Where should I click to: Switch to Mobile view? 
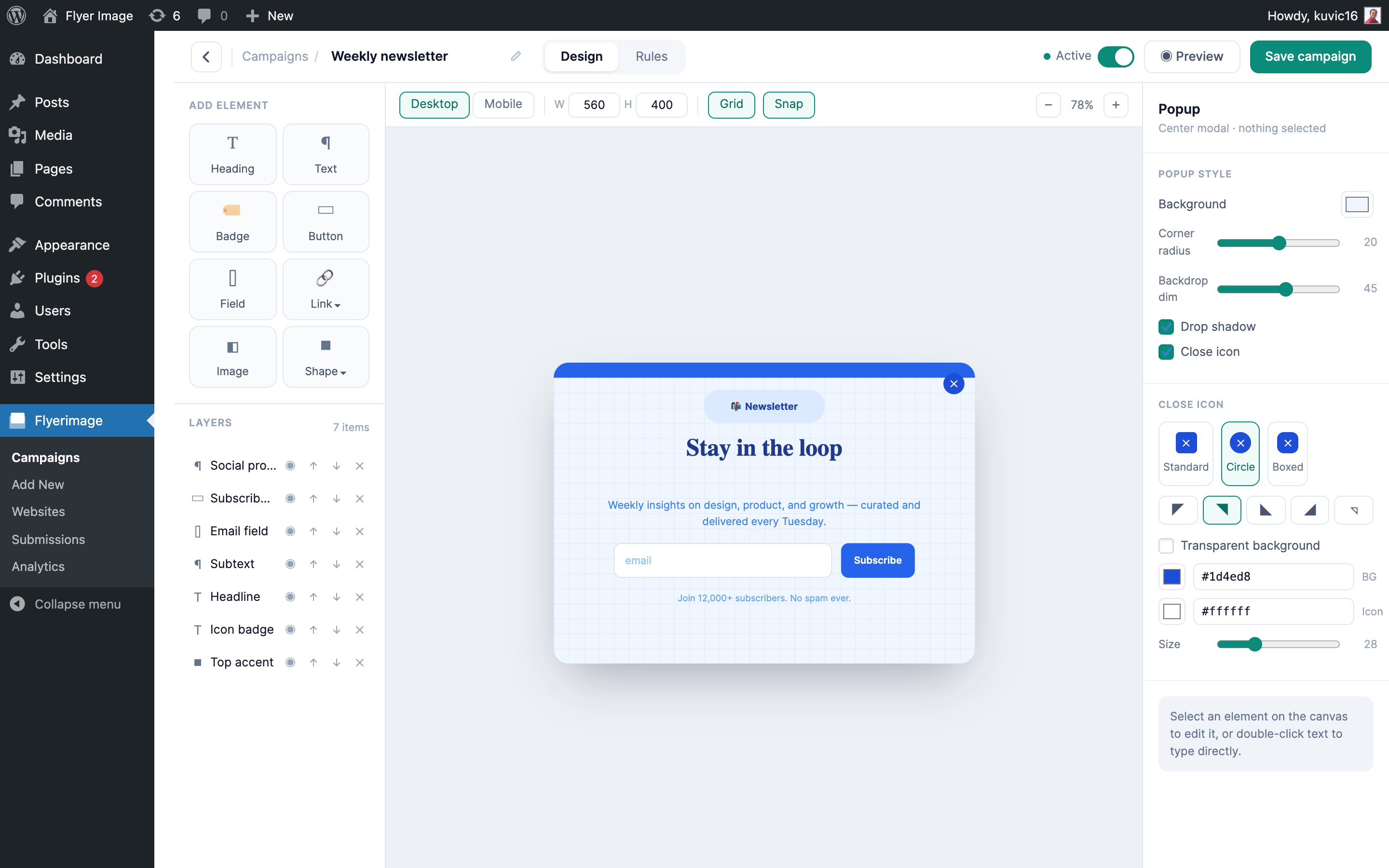(x=503, y=105)
